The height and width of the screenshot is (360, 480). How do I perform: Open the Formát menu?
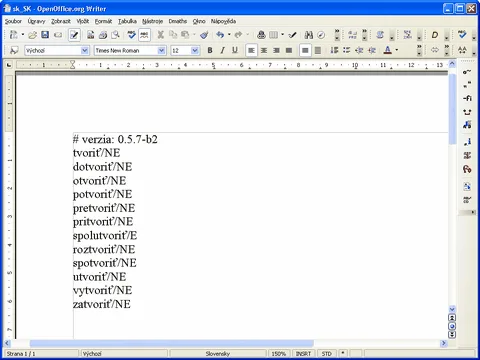tap(103, 21)
